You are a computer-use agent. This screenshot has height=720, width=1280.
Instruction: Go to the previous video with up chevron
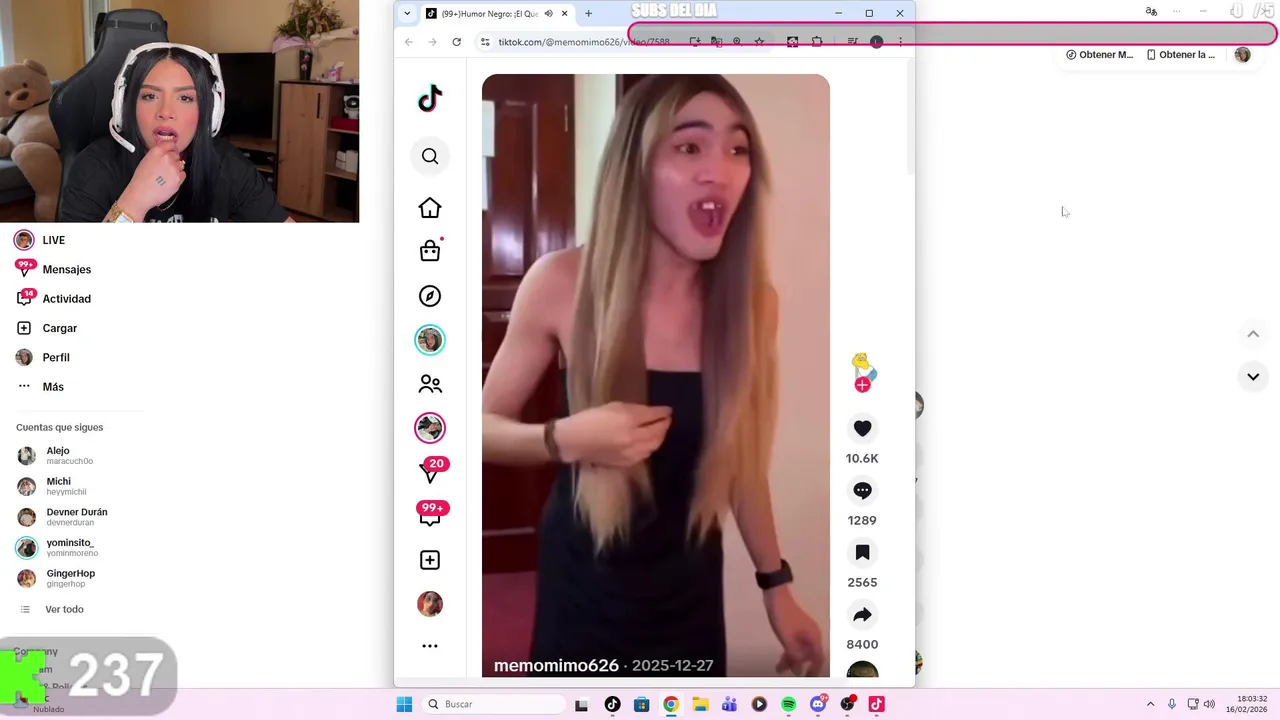[x=1253, y=334]
